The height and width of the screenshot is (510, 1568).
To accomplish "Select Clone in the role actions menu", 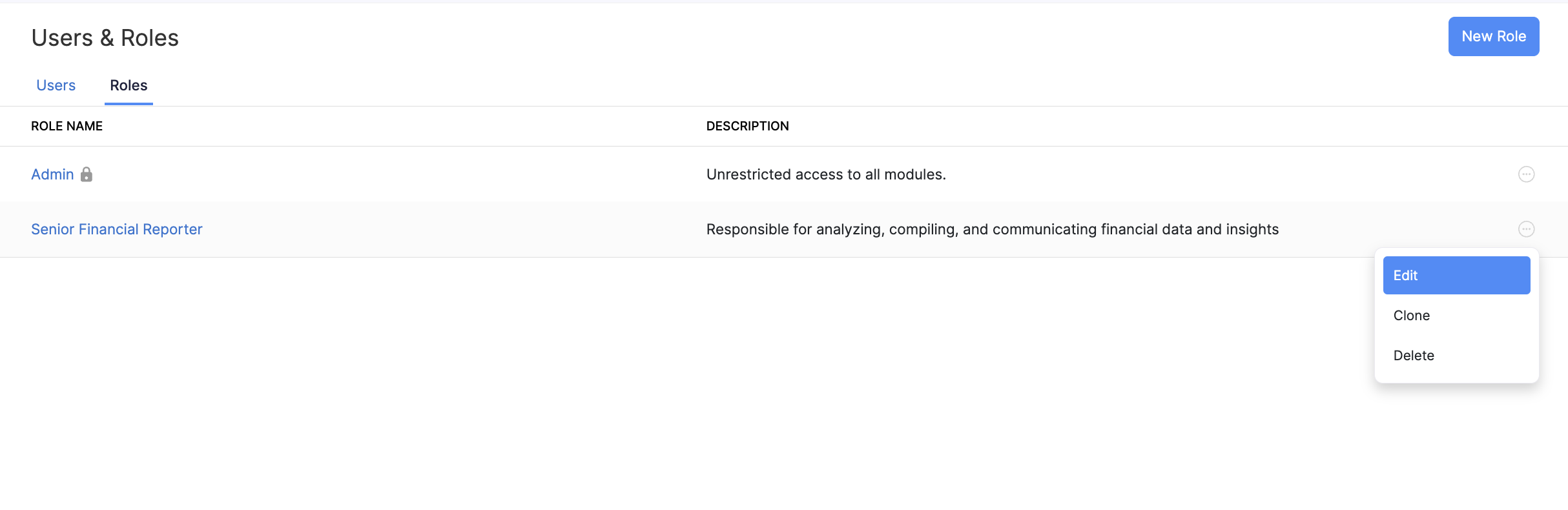I will tap(1412, 316).
